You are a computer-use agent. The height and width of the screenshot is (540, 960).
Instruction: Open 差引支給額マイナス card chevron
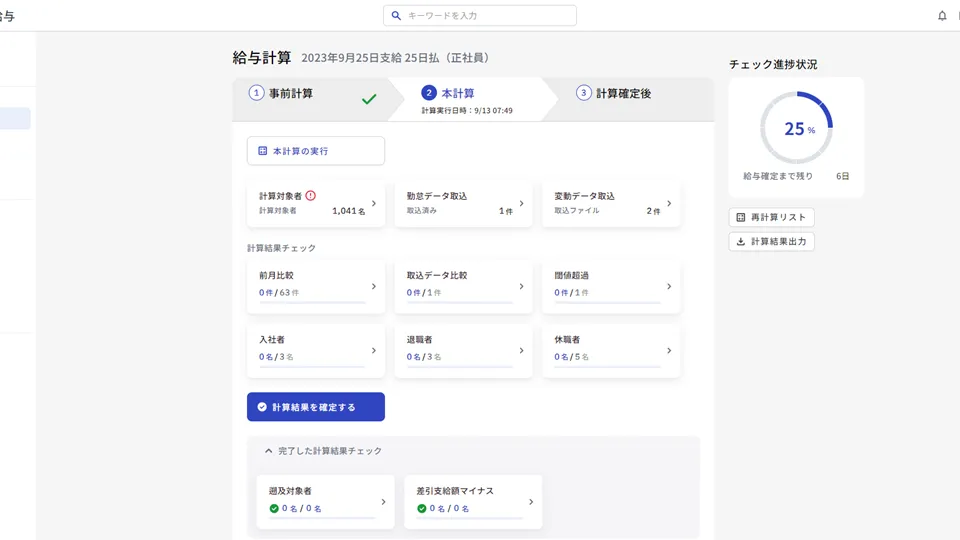(x=531, y=501)
